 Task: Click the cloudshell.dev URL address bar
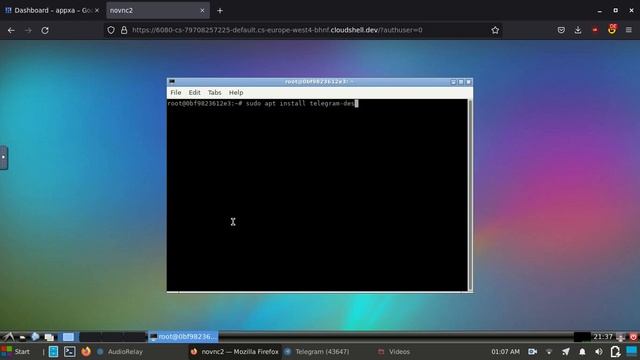(278, 30)
